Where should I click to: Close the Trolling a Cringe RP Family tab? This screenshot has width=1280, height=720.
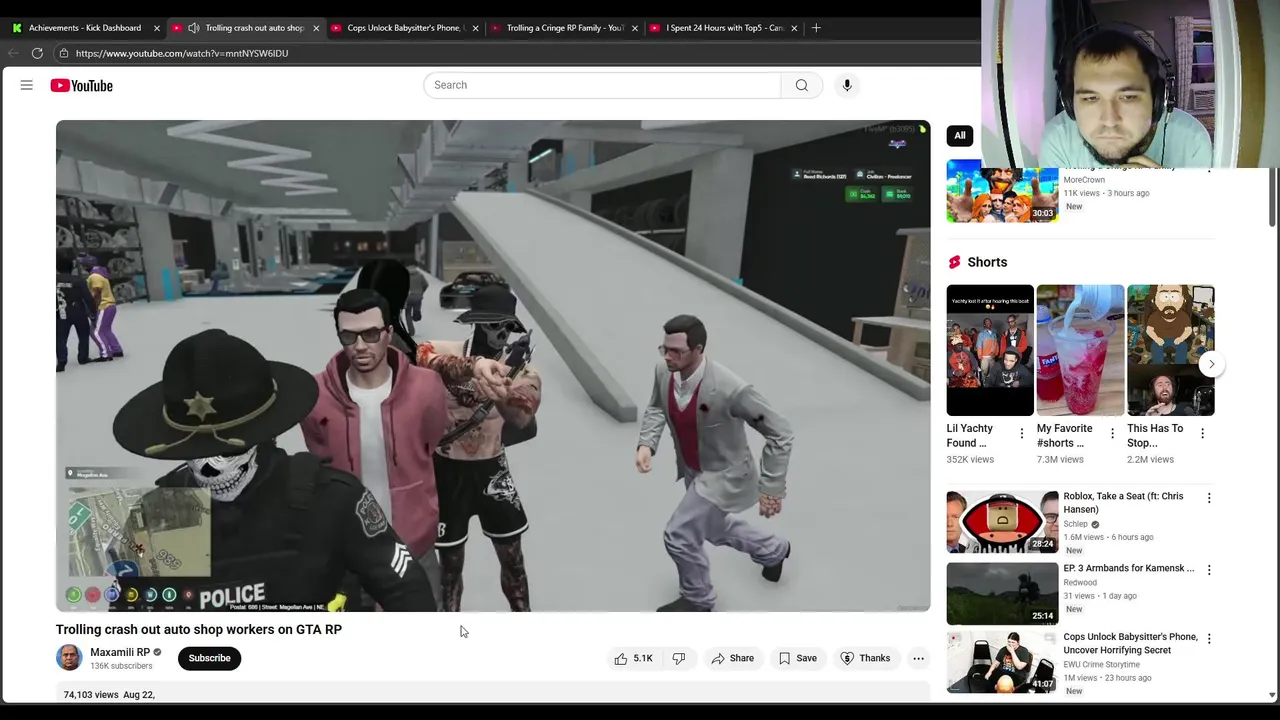click(x=634, y=28)
